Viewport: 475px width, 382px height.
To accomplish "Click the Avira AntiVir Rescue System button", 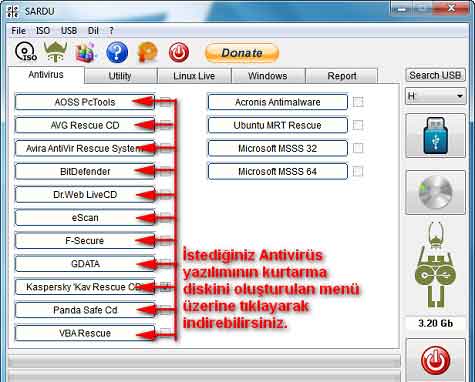I will point(85,148).
